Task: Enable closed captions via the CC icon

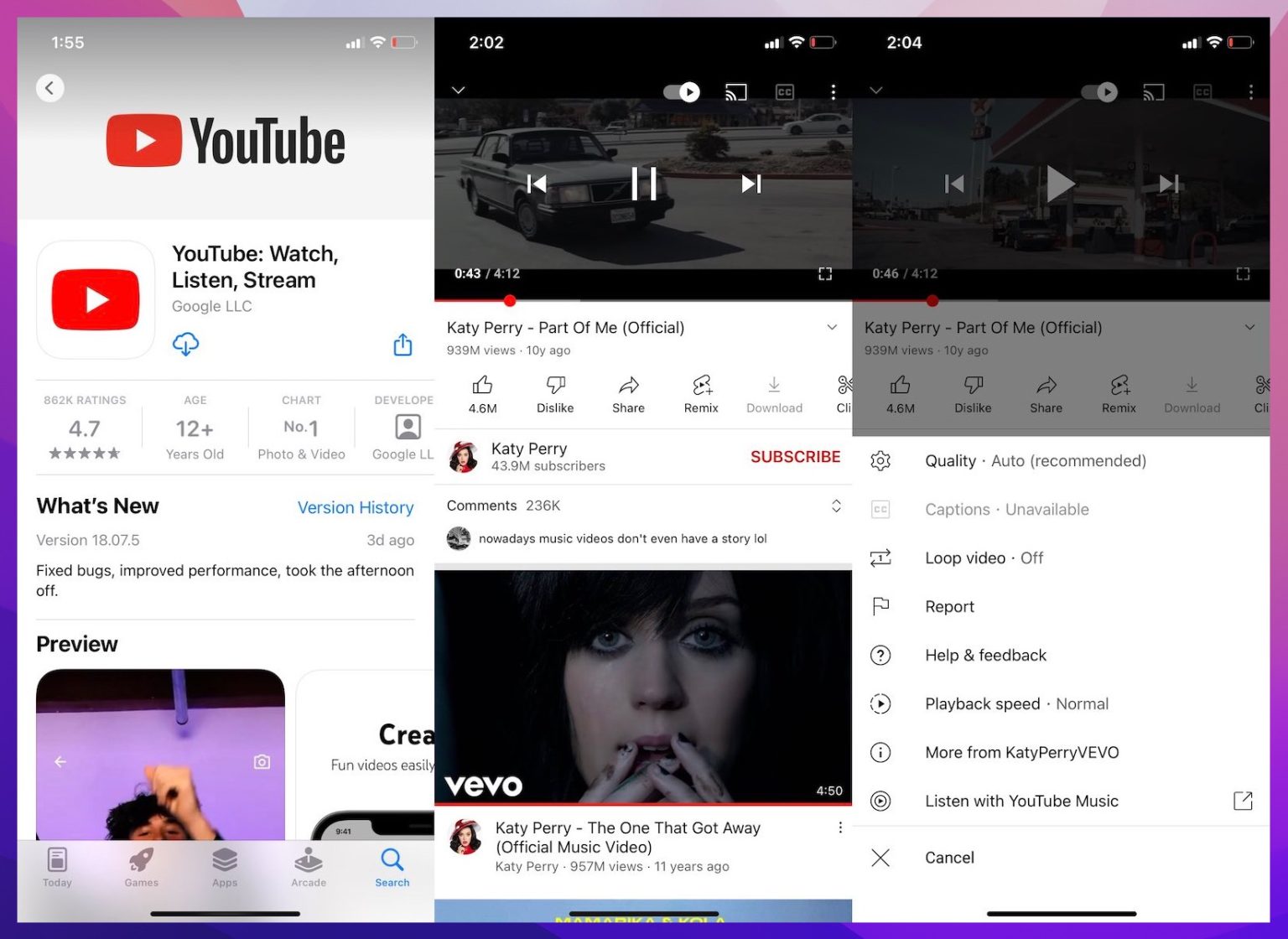Action: tap(784, 92)
